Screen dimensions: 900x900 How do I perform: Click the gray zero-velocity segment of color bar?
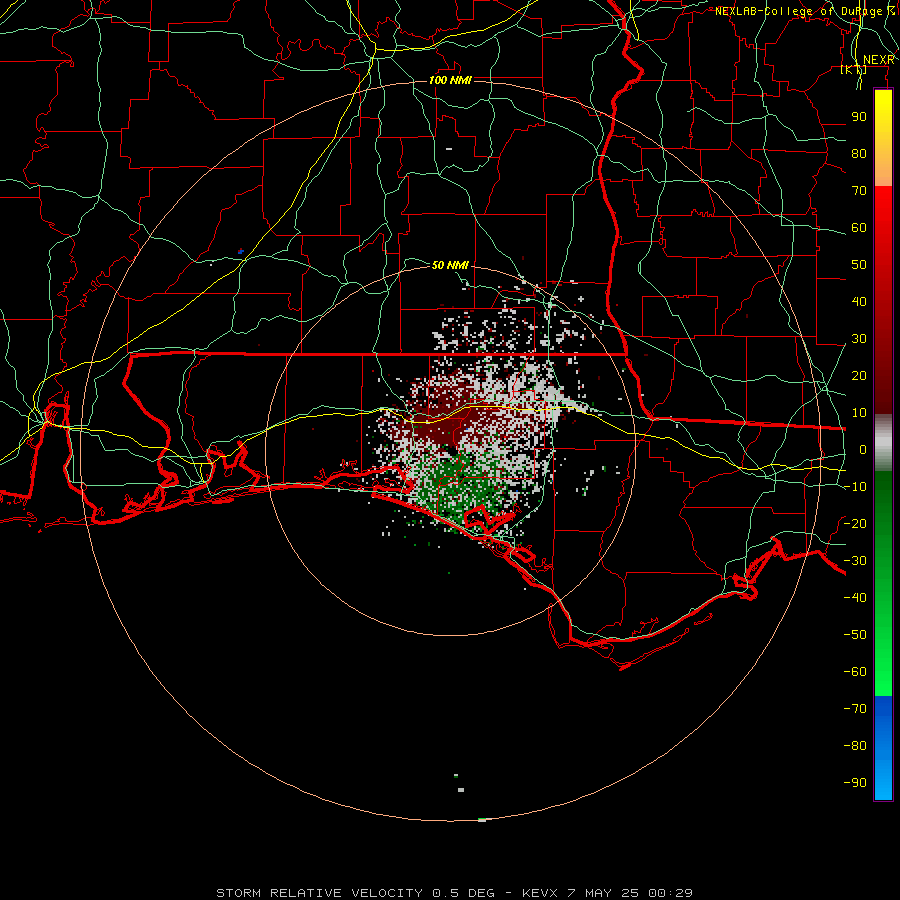tap(883, 443)
